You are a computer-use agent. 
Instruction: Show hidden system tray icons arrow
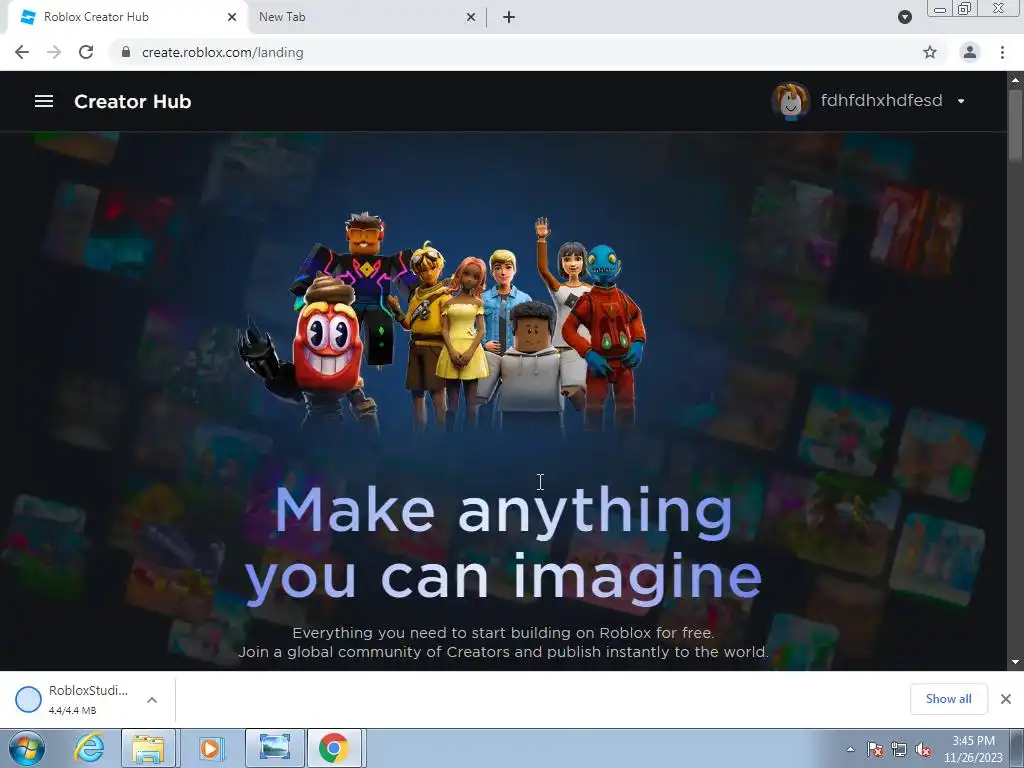click(850, 749)
